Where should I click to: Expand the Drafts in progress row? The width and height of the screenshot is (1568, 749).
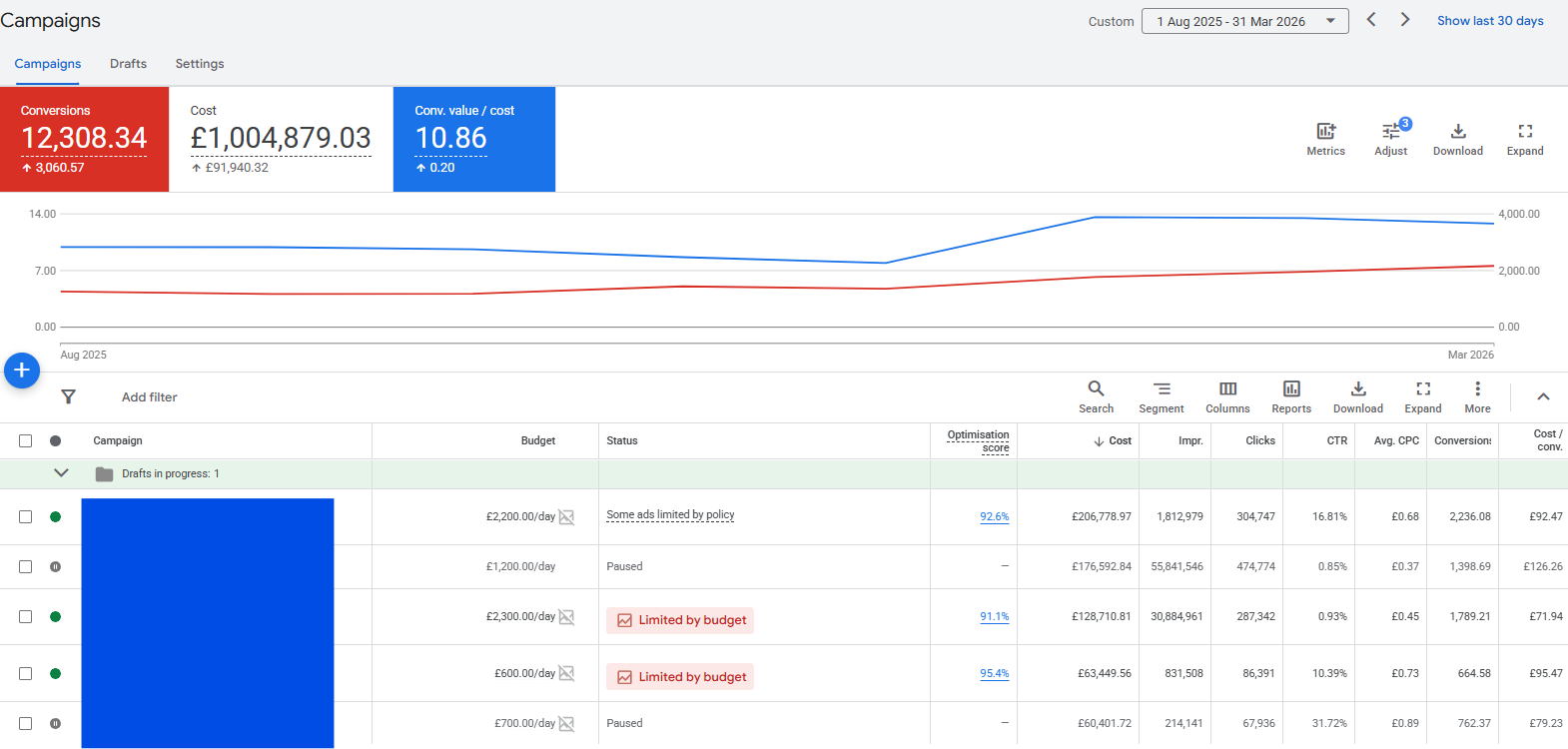[61, 473]
